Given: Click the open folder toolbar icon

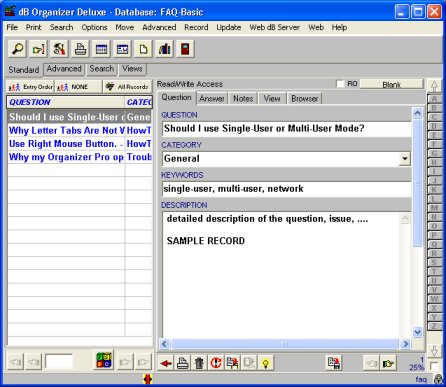Looking at the screenshot, I should tap(38, 49).
